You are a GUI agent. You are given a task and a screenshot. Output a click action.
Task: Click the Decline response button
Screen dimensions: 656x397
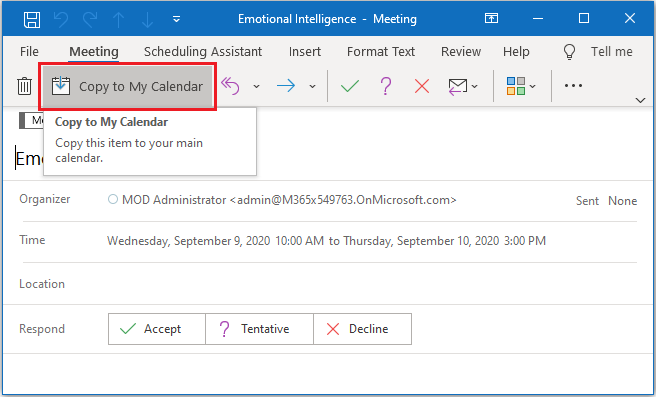(x=362, y=329)
